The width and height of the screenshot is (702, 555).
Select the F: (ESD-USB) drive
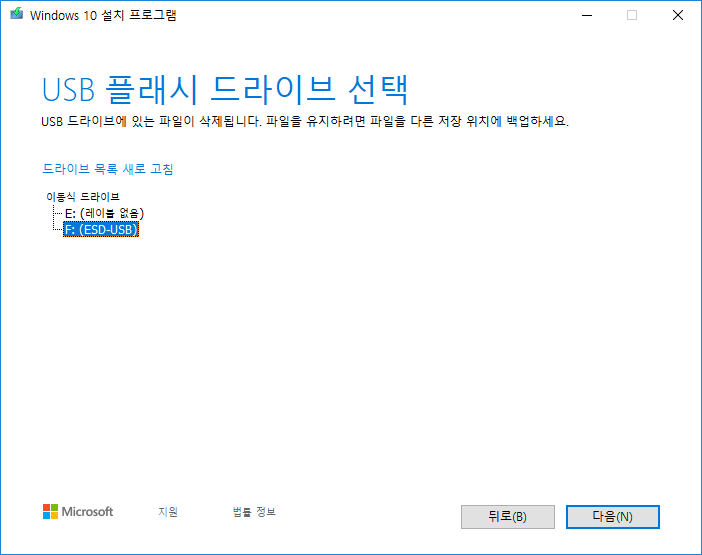pyautogui.click(x=101, y=230)
